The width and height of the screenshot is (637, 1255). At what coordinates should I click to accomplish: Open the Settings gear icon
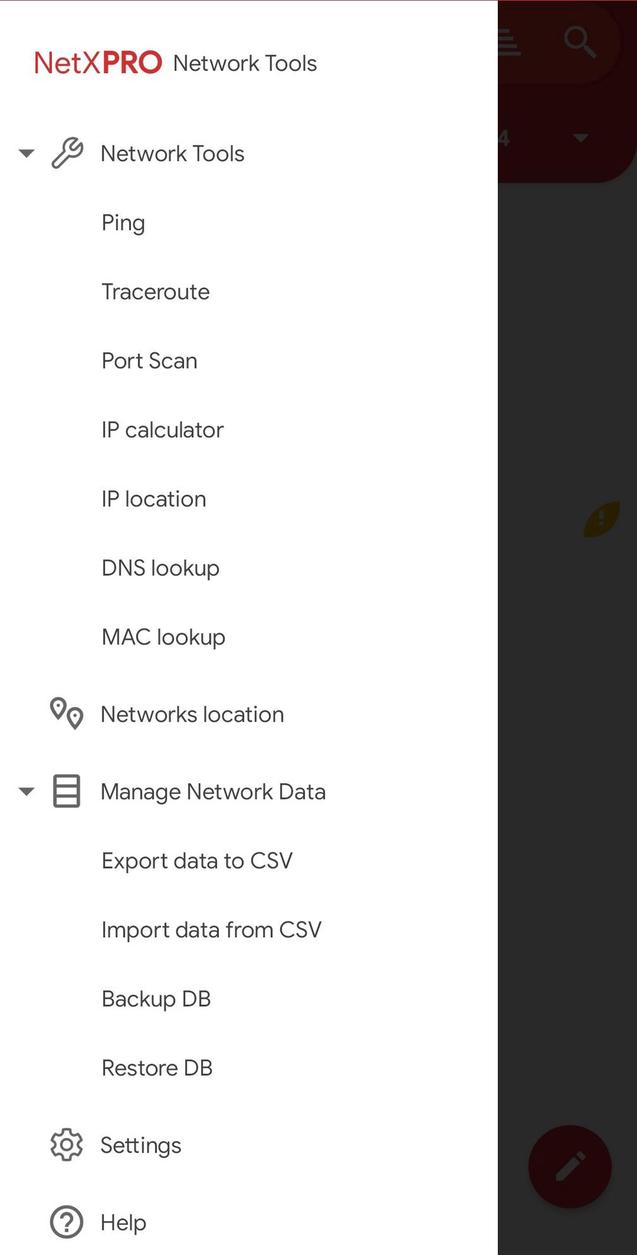pos(66,1144)
